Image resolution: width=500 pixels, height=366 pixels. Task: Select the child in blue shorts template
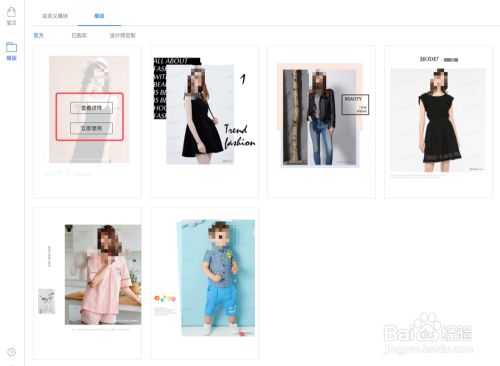[x=204, y=283]
